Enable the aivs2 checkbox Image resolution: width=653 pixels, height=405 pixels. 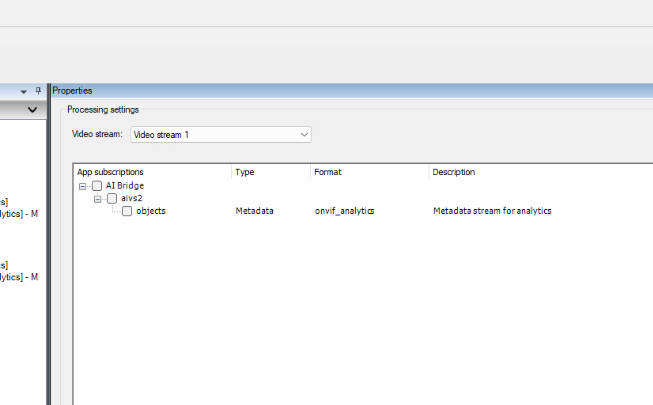pyautogui.click(x=112, y=199)
